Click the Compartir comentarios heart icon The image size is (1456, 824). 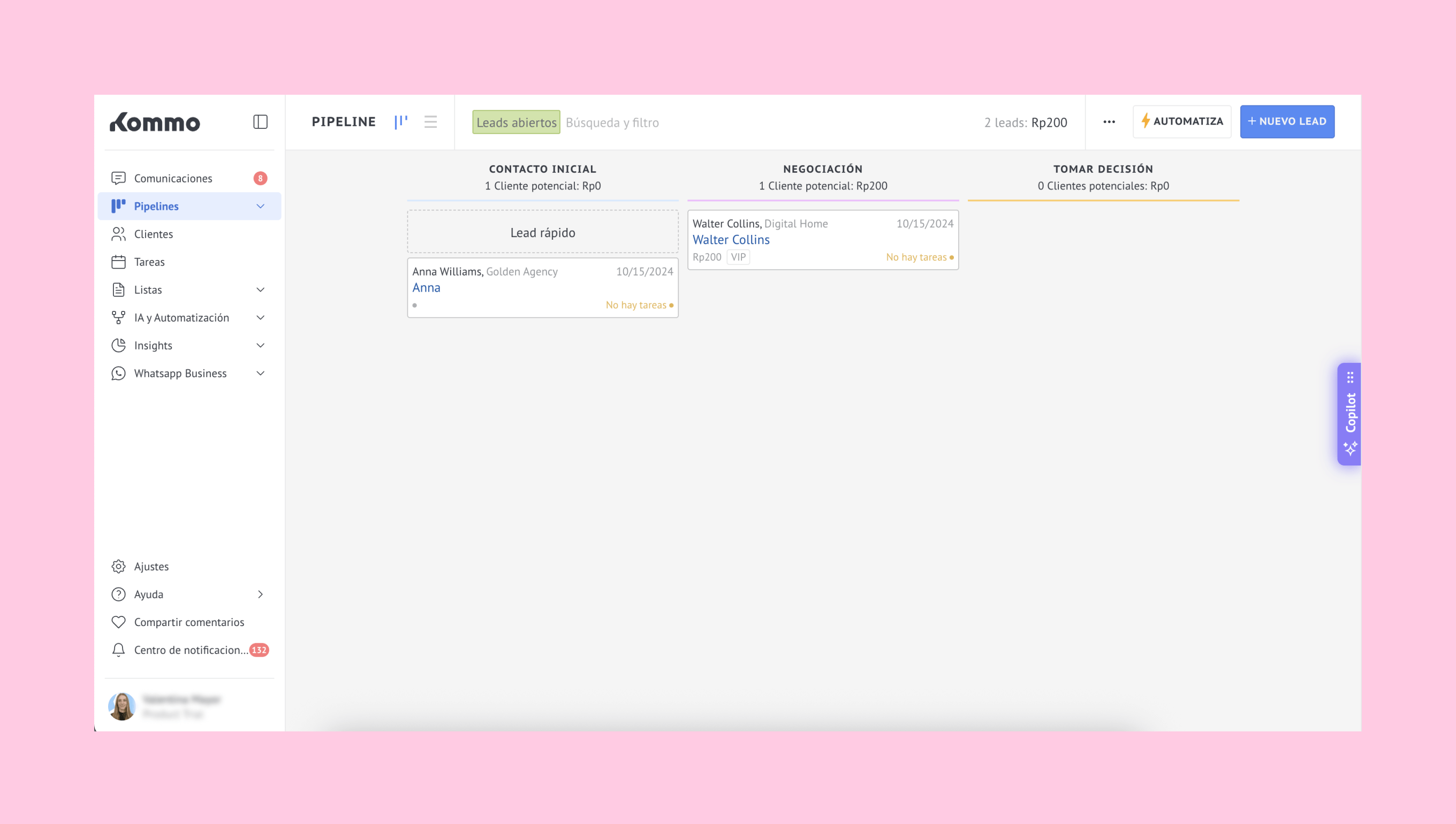pyautogui.click(x=118, y=622)
